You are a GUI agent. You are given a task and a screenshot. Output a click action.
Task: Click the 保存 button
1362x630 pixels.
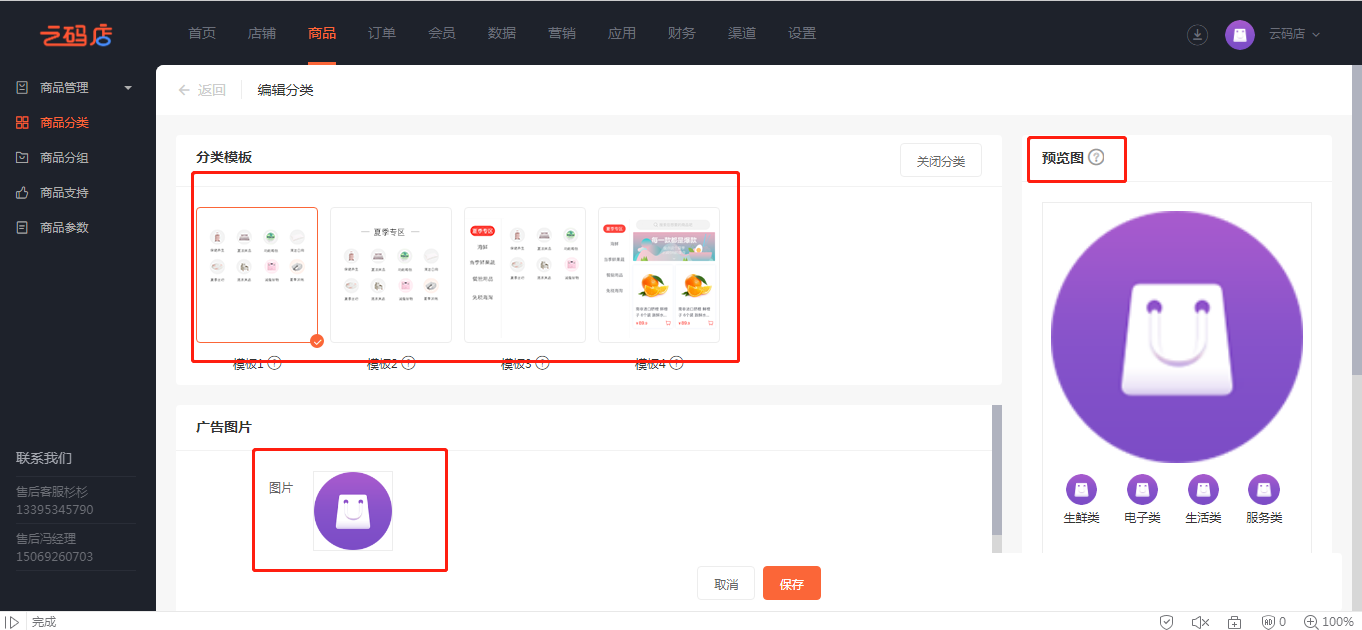(x=792, y=583)
